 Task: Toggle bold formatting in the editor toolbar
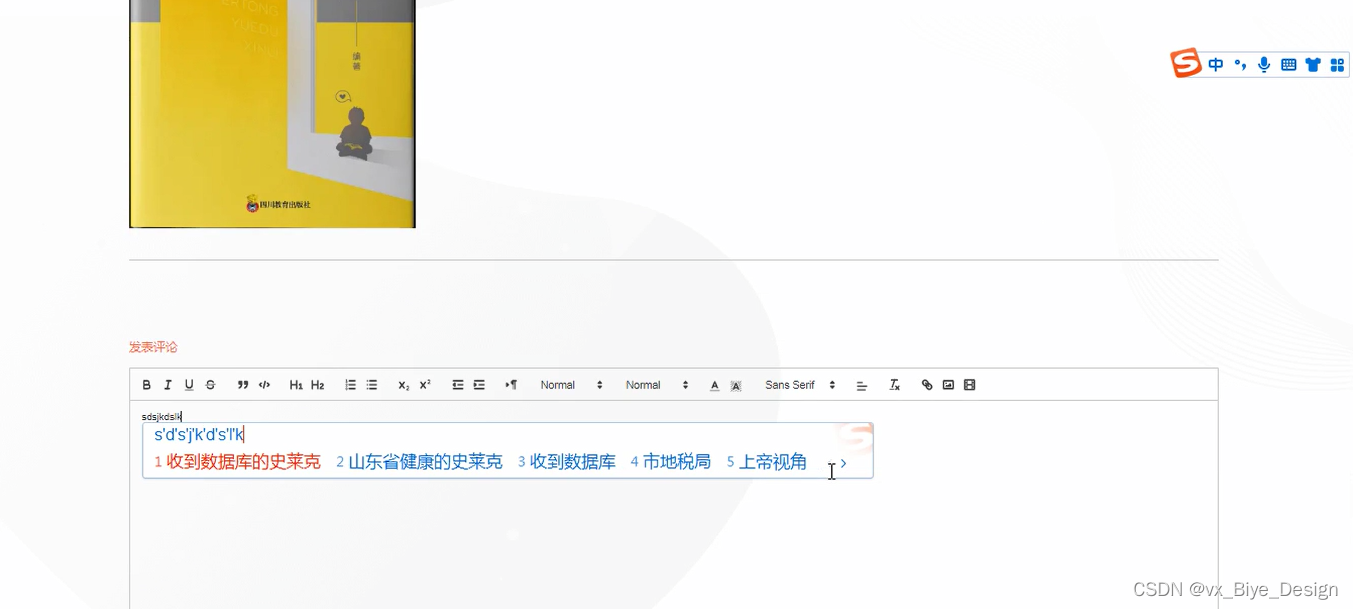(x=147, y=385)
